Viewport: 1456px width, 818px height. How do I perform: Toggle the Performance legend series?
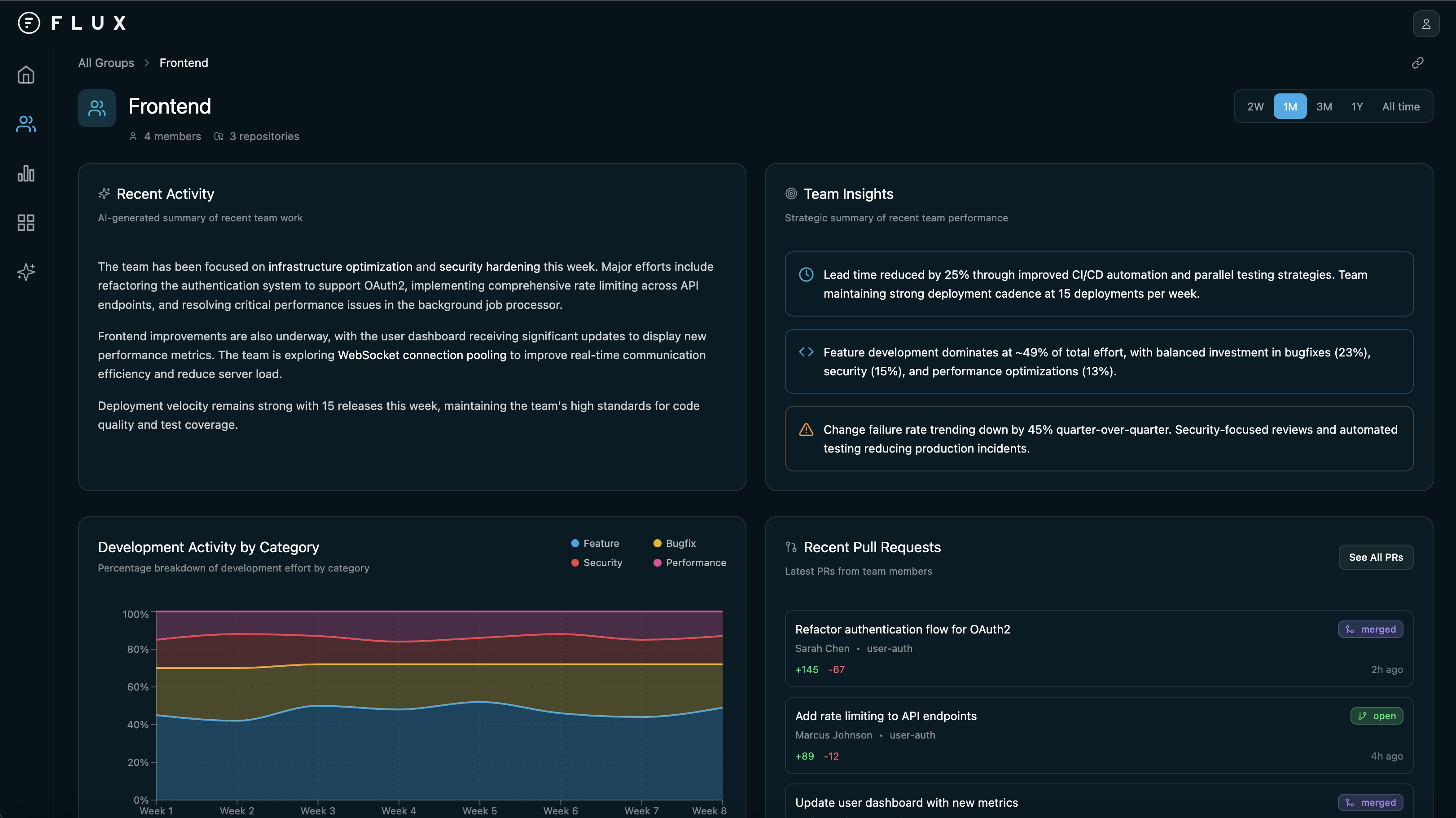[689, 563]
